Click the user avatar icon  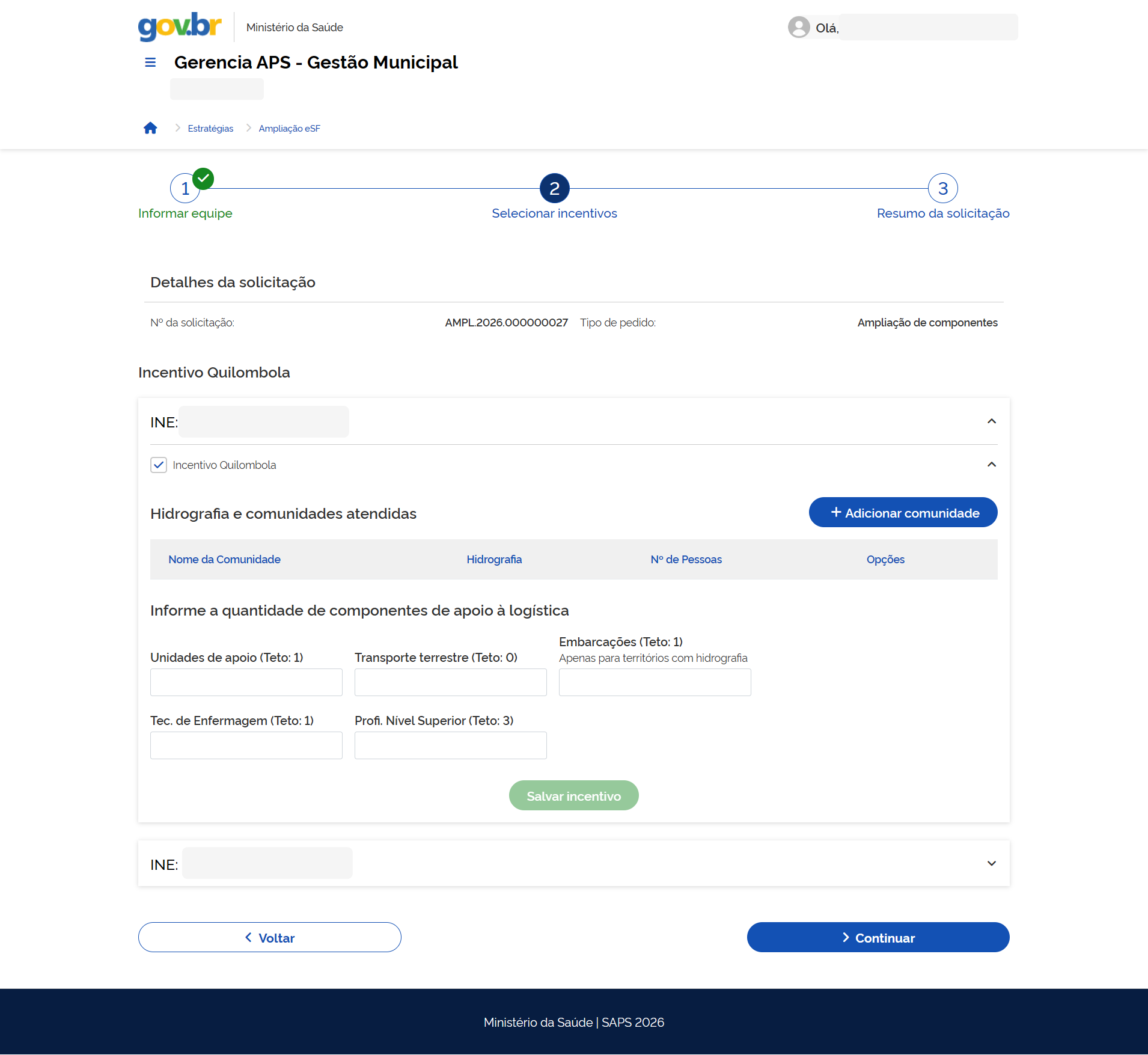point(799,27)
